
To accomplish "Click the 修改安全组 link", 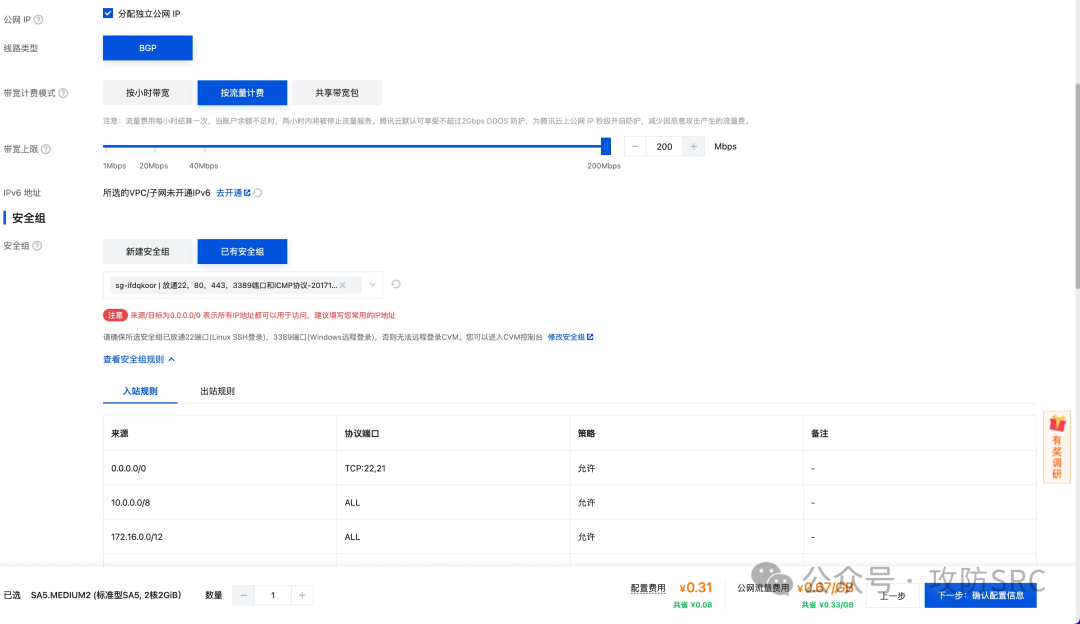I will (x=565, y=336).
